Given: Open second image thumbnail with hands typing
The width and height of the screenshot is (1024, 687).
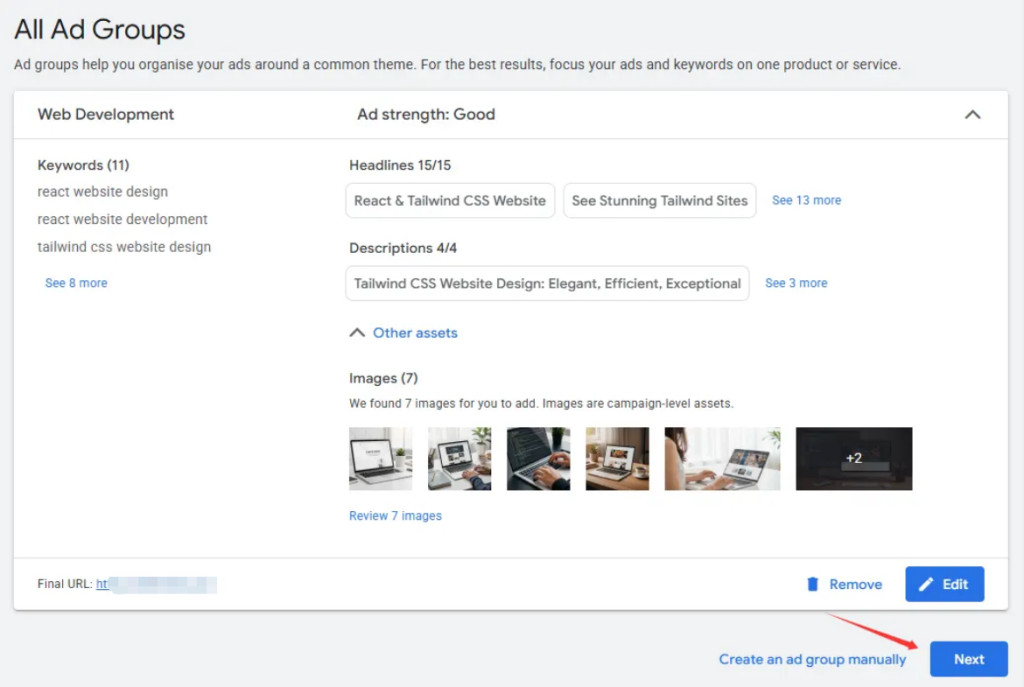Looking at the screenshot, I should (459, 459).
